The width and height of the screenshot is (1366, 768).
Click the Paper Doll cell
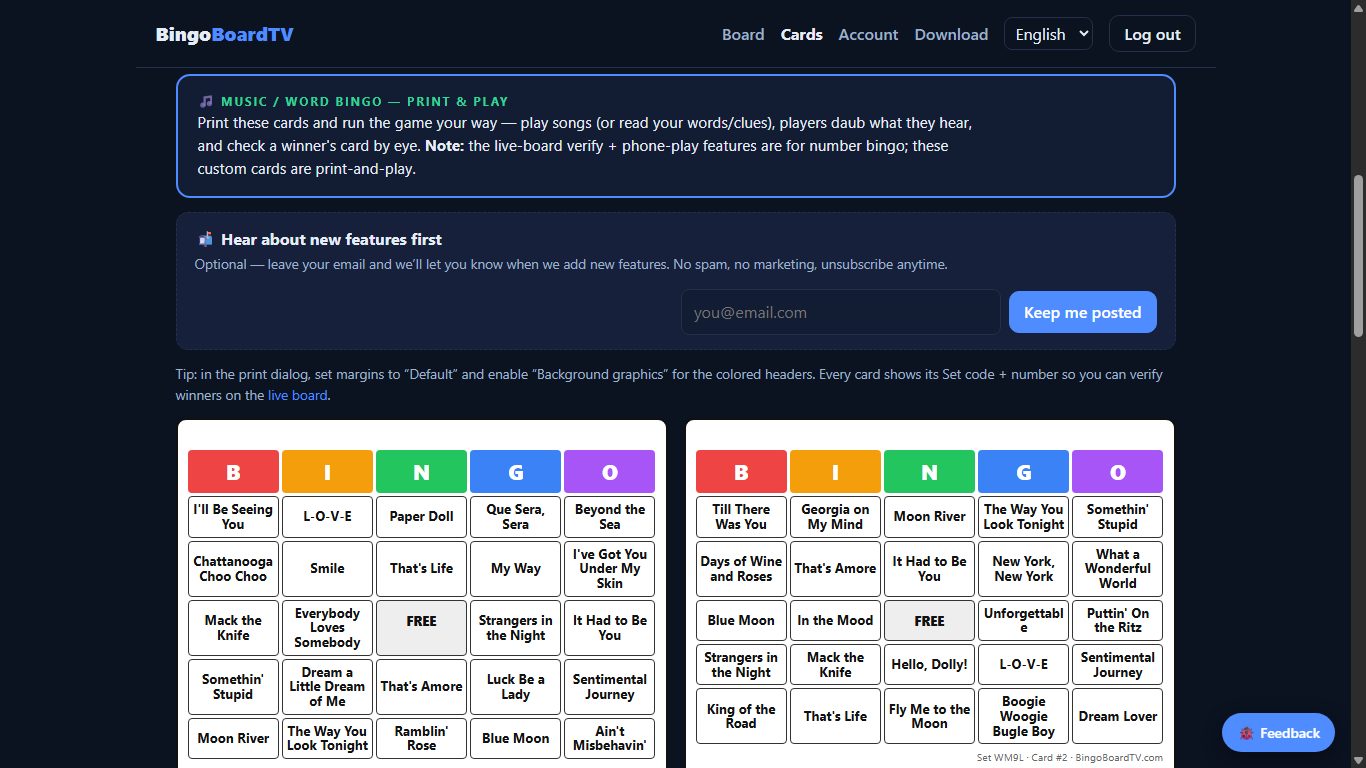[x=421, y=517]
